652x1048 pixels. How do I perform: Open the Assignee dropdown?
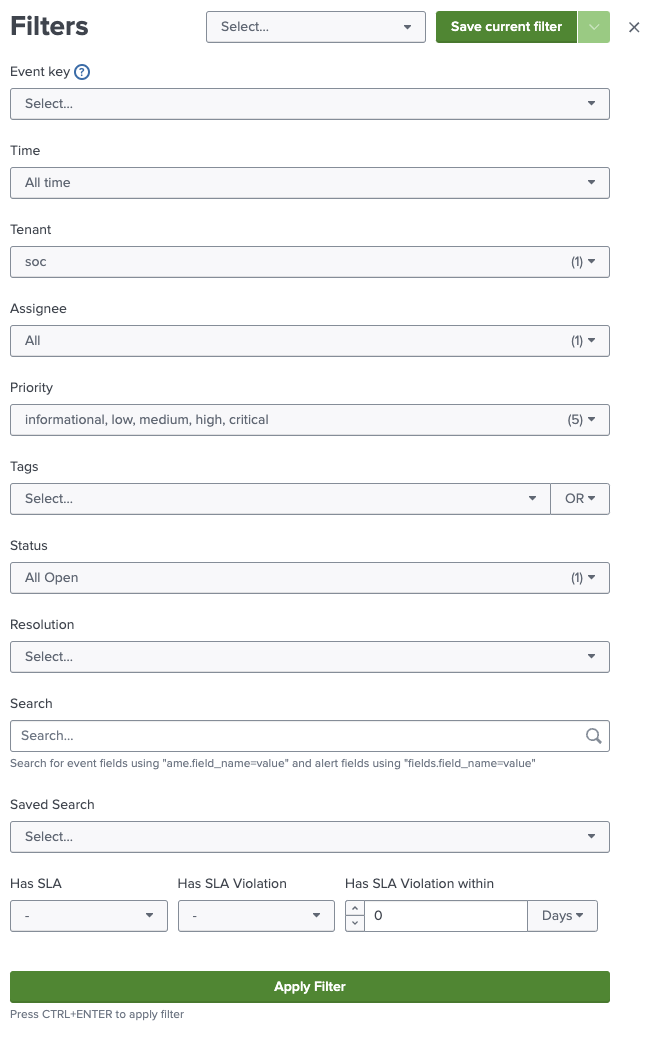click(309, 340)
